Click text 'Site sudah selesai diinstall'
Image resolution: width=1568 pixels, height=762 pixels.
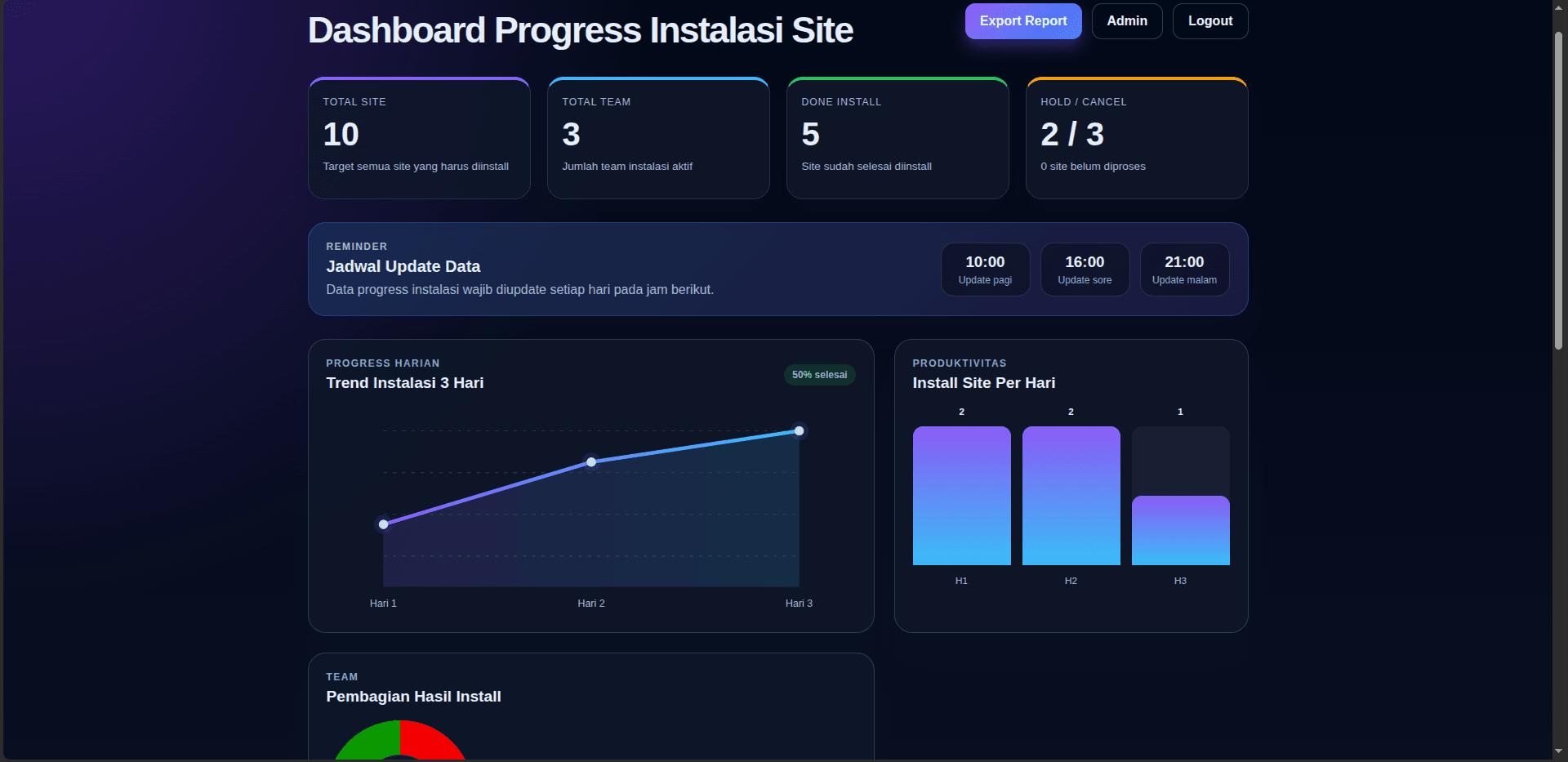click(x=866, y=167)
